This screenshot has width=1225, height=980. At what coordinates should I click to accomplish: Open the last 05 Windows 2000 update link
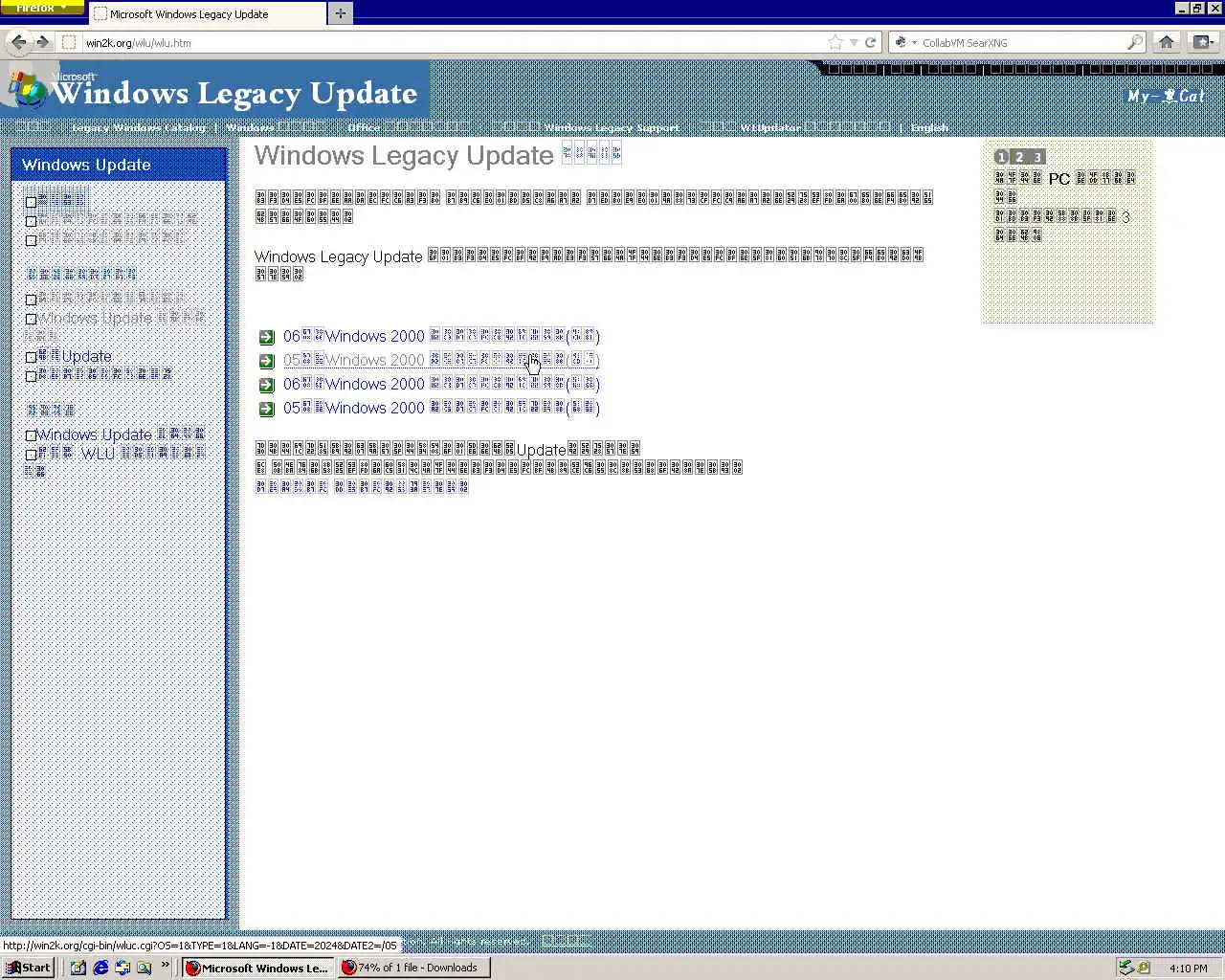click(441, 408)
